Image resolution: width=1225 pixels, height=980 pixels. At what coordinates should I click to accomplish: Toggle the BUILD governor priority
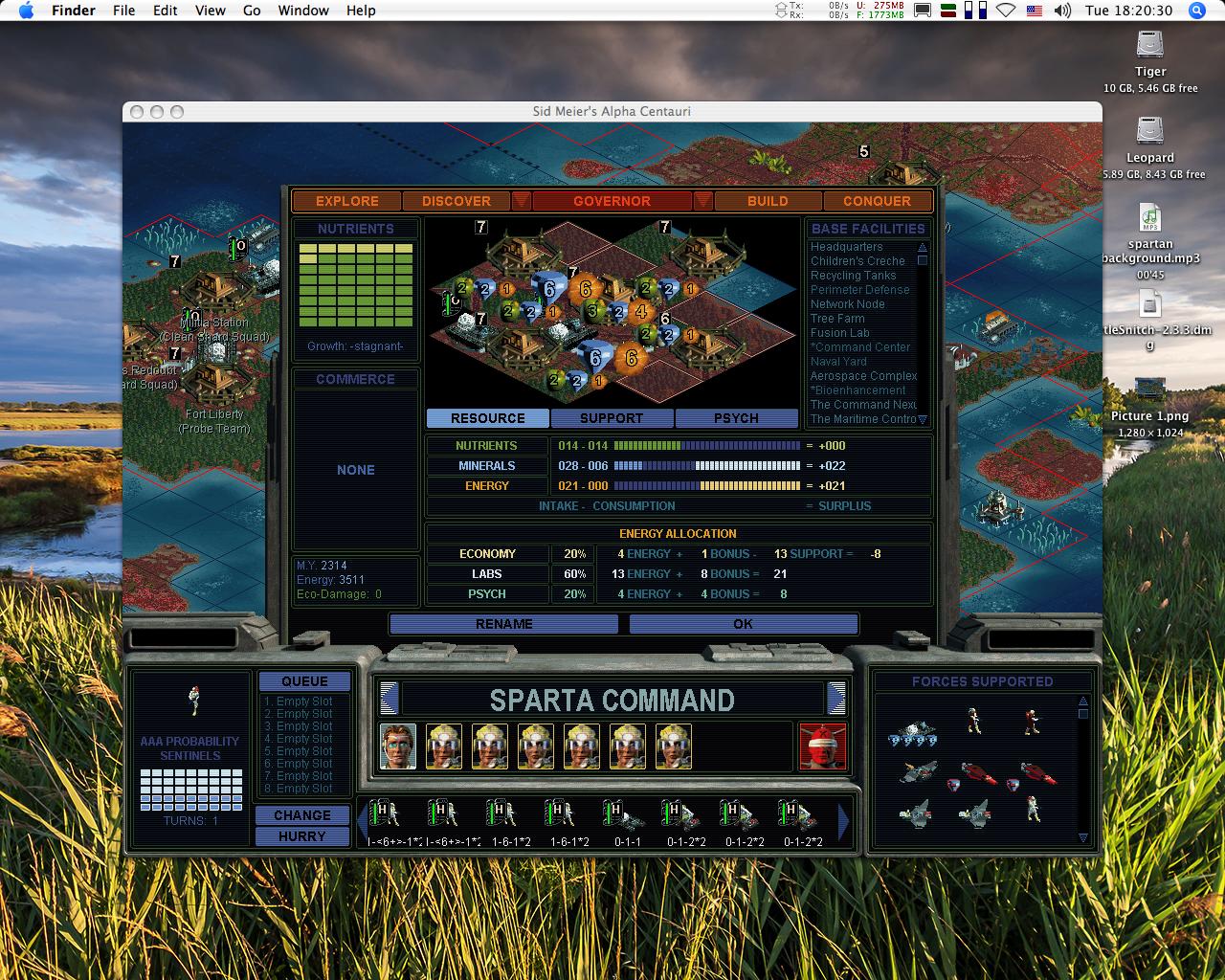point(768,201)
